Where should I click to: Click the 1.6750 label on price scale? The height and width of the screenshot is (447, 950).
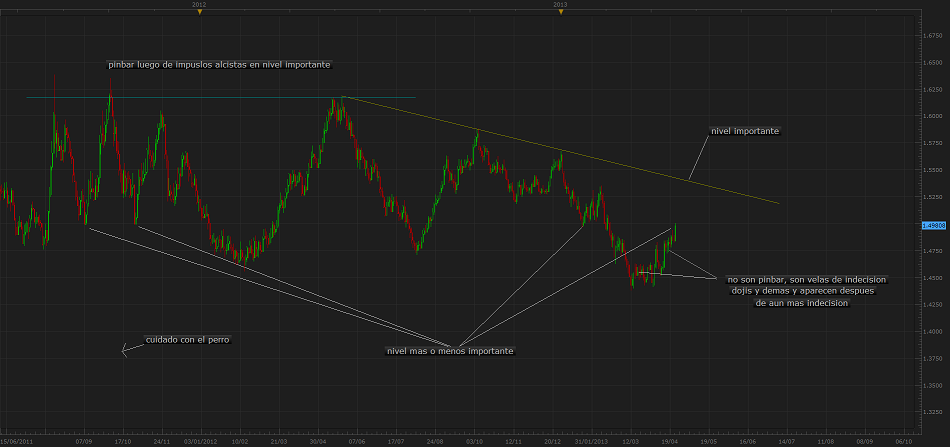point(932,34)
